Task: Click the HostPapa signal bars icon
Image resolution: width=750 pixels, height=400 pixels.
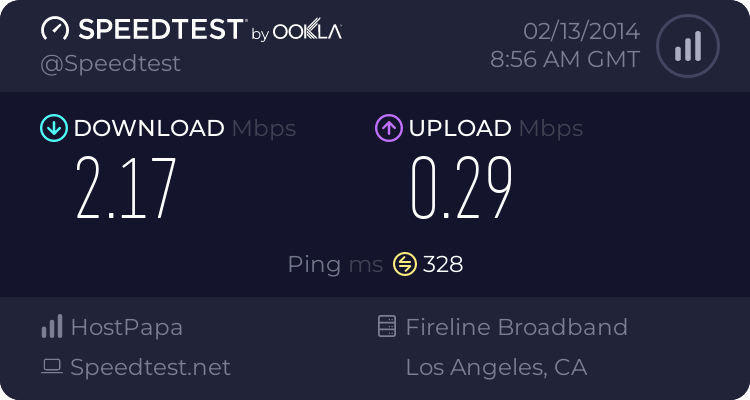Action: 52,327
